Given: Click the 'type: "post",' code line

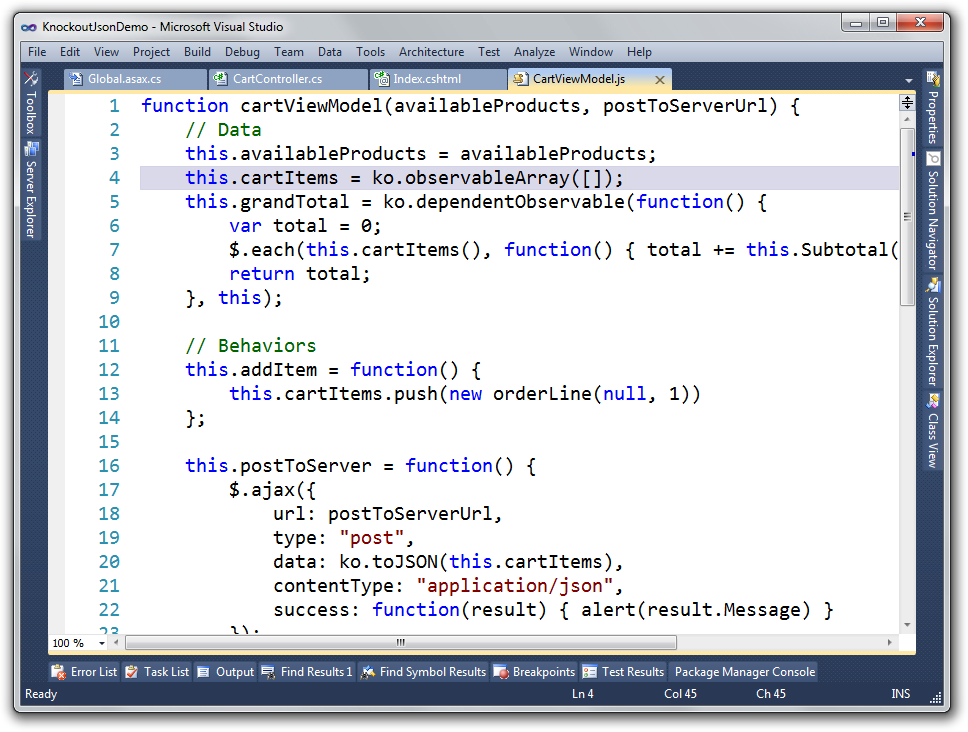Looking at the screenshot, I should (343, 538).
